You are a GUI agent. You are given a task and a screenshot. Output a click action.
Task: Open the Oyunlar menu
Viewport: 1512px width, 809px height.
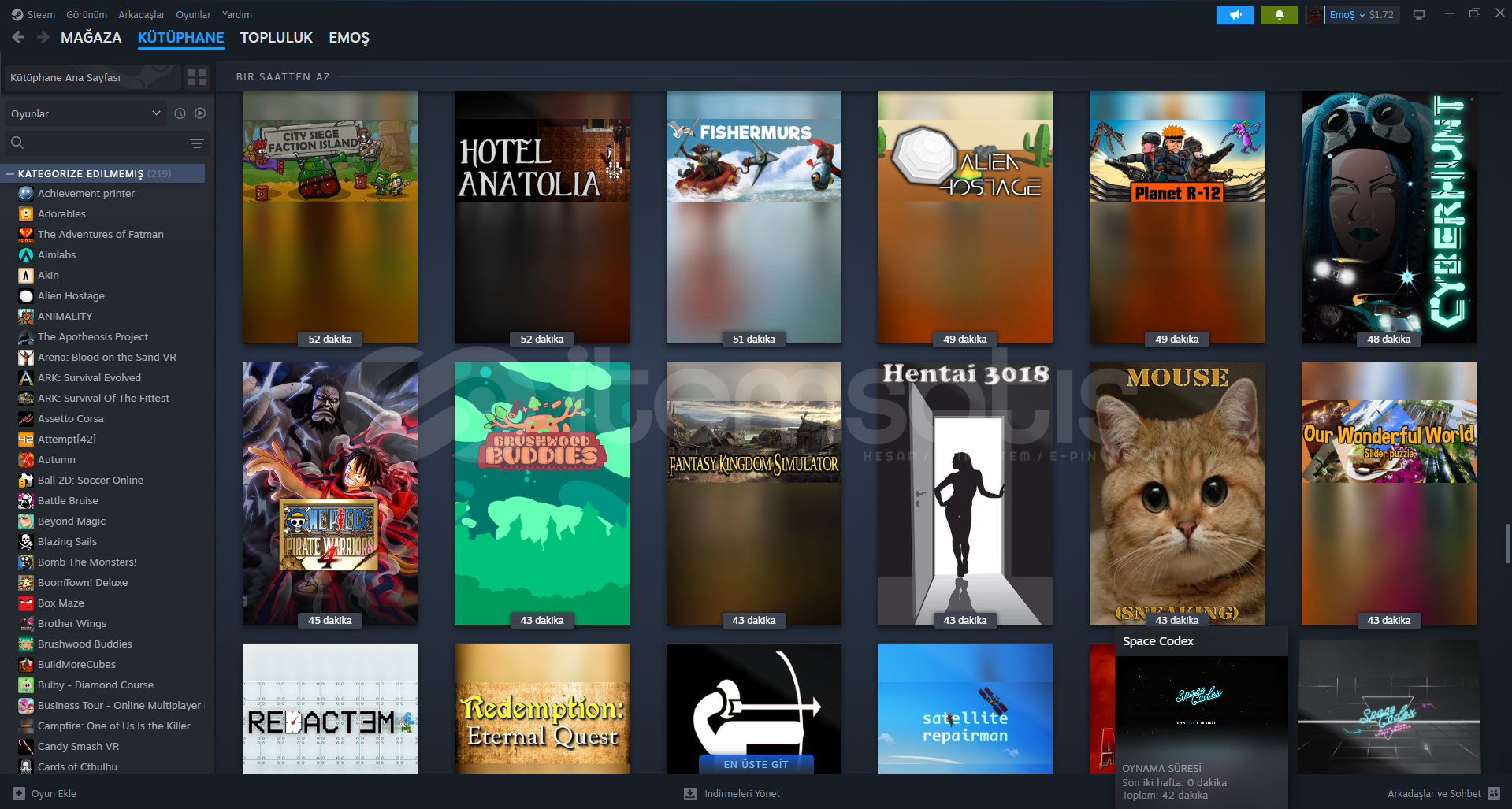click(x=193, y=14)
